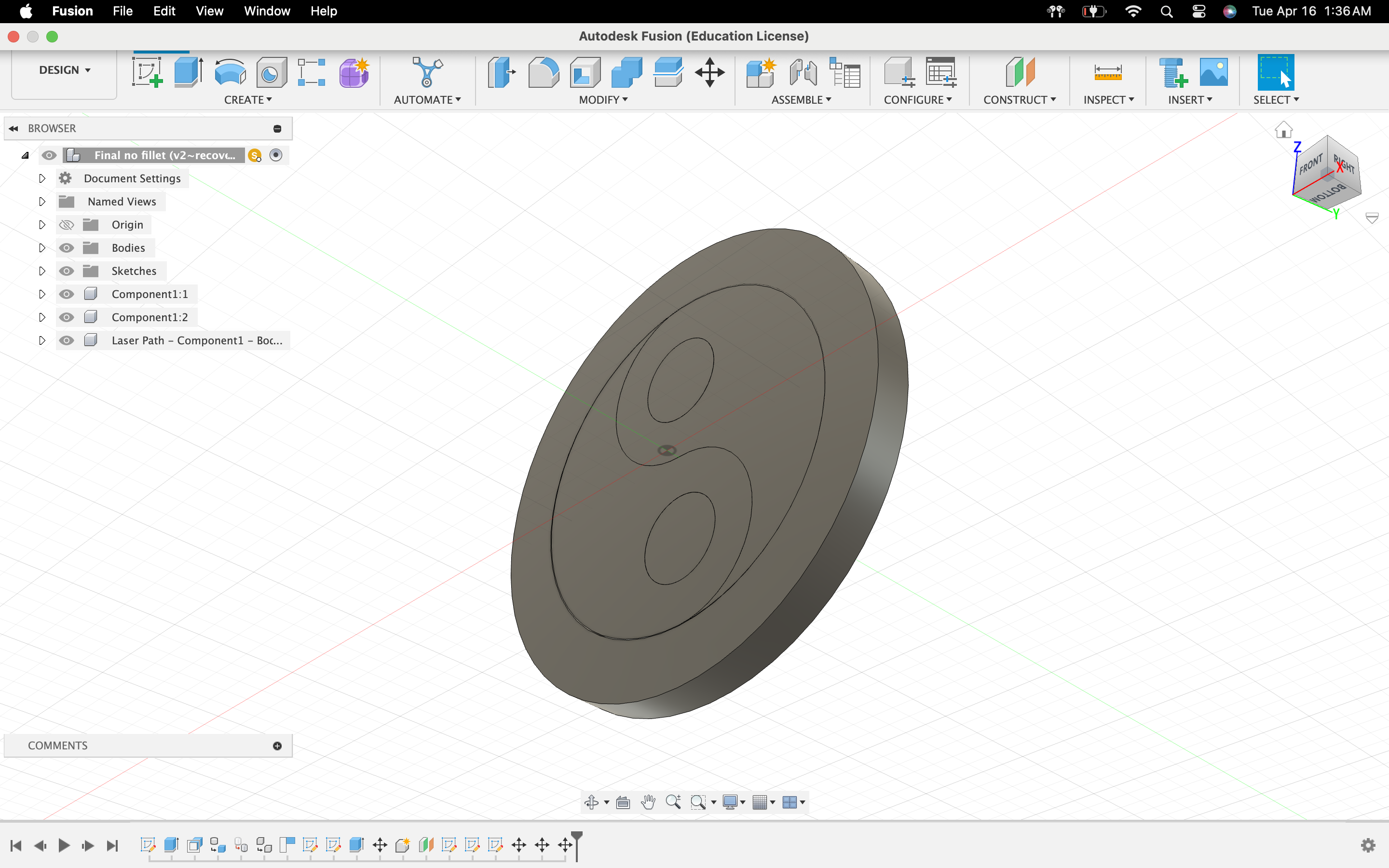Open the Orbit navigation tool
The image size is (1389, 868).
click(x=591, y=802)
